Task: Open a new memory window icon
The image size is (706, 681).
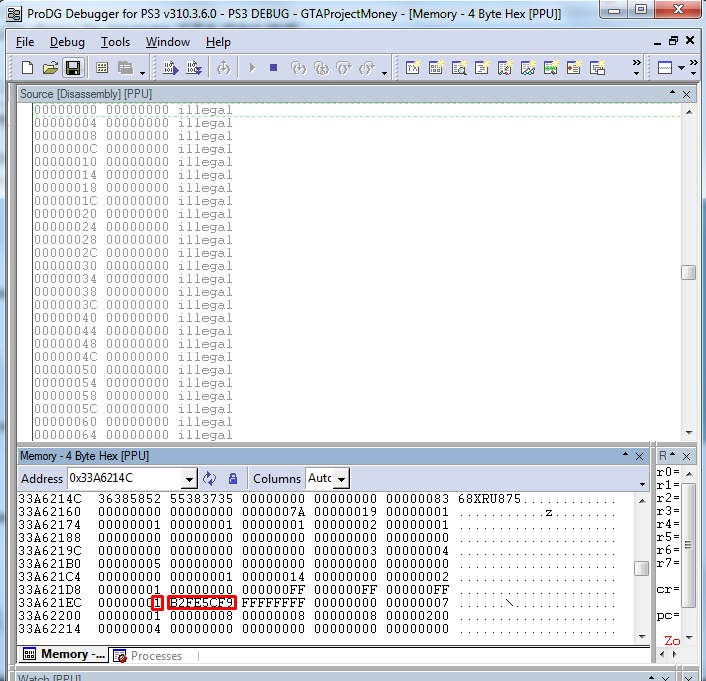Action: point(436,68)
